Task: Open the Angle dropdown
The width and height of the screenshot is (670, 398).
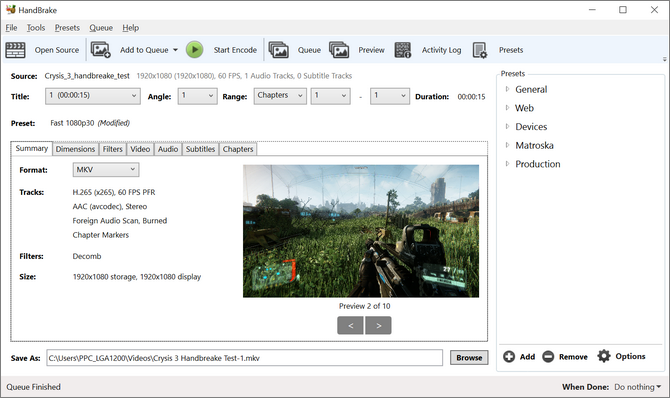Action: pyautogui.click(x=197, y=96)
